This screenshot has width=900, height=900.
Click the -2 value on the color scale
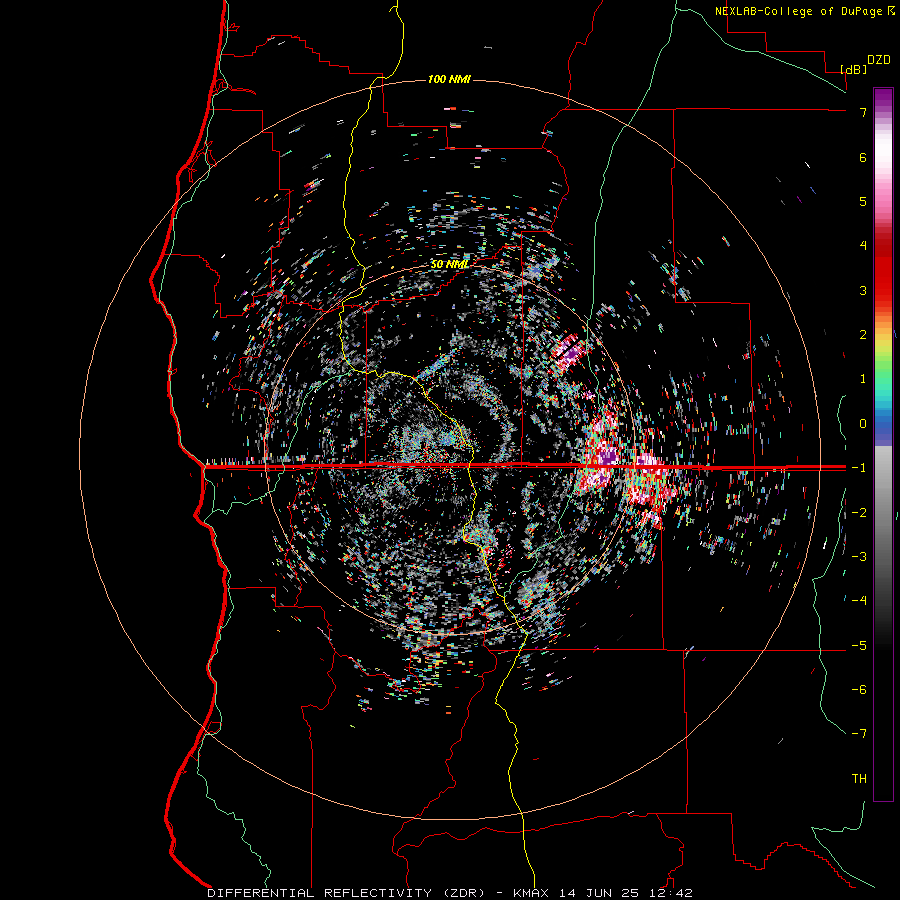859,513
